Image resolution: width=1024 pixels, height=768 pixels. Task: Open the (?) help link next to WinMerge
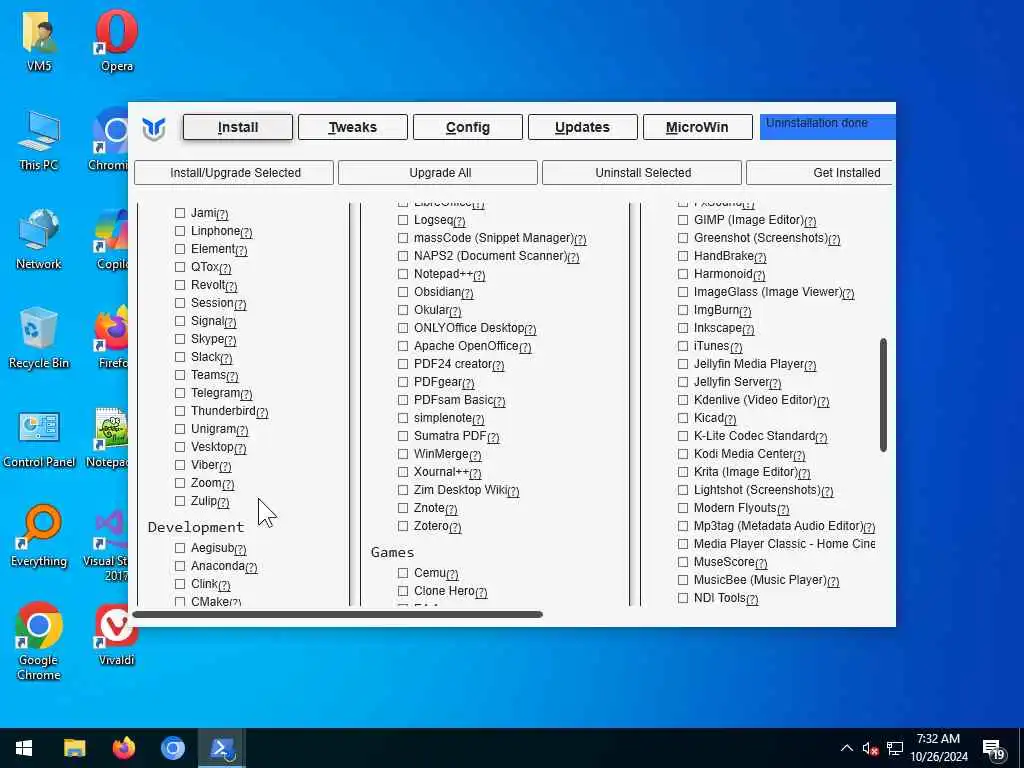pos(475,456)
